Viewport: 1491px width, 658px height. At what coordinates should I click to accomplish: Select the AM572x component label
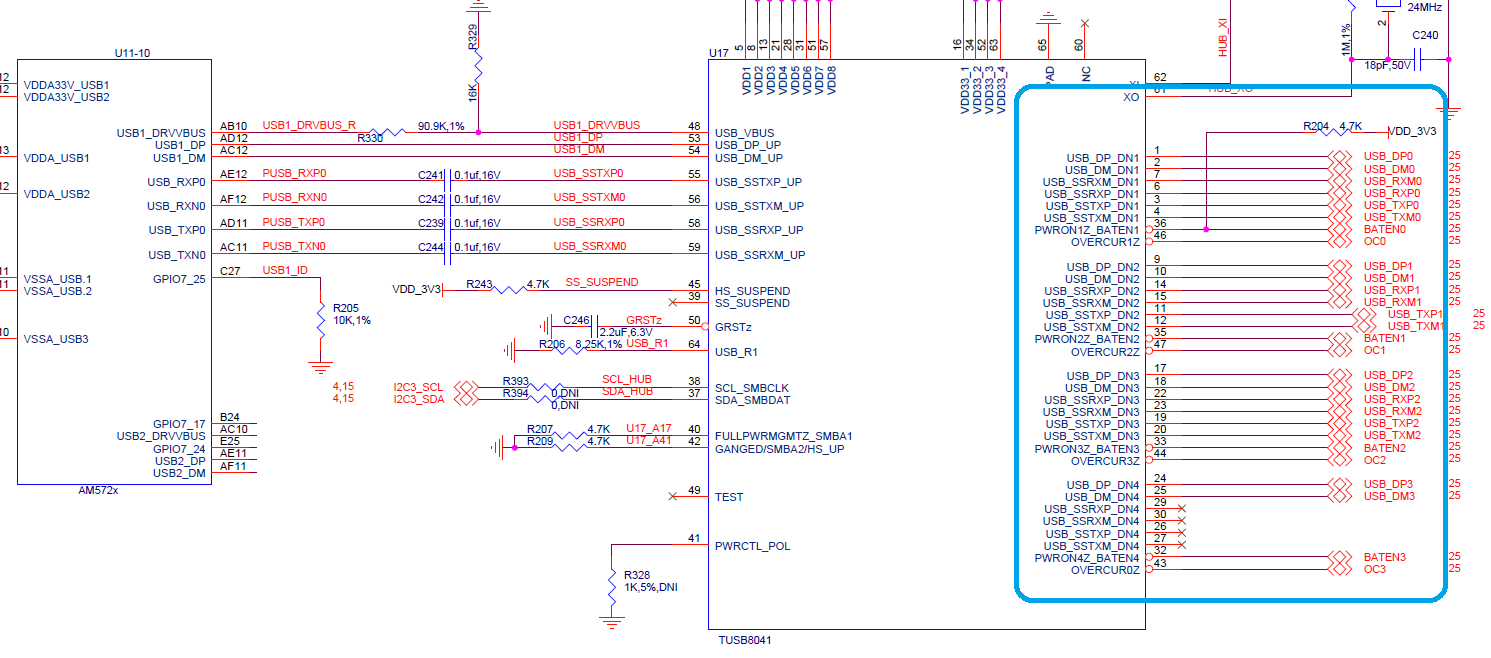98,491
